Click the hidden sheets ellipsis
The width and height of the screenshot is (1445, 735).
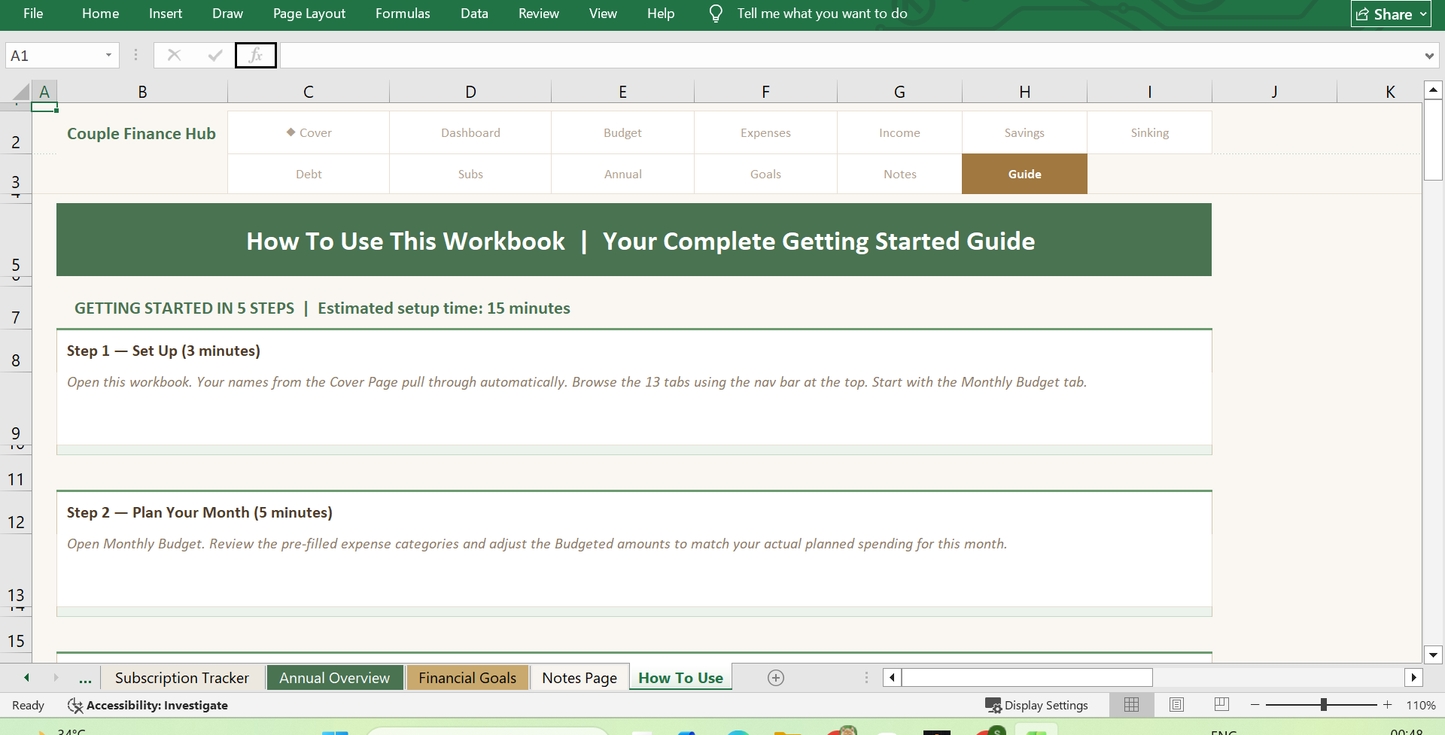(85, 678)
